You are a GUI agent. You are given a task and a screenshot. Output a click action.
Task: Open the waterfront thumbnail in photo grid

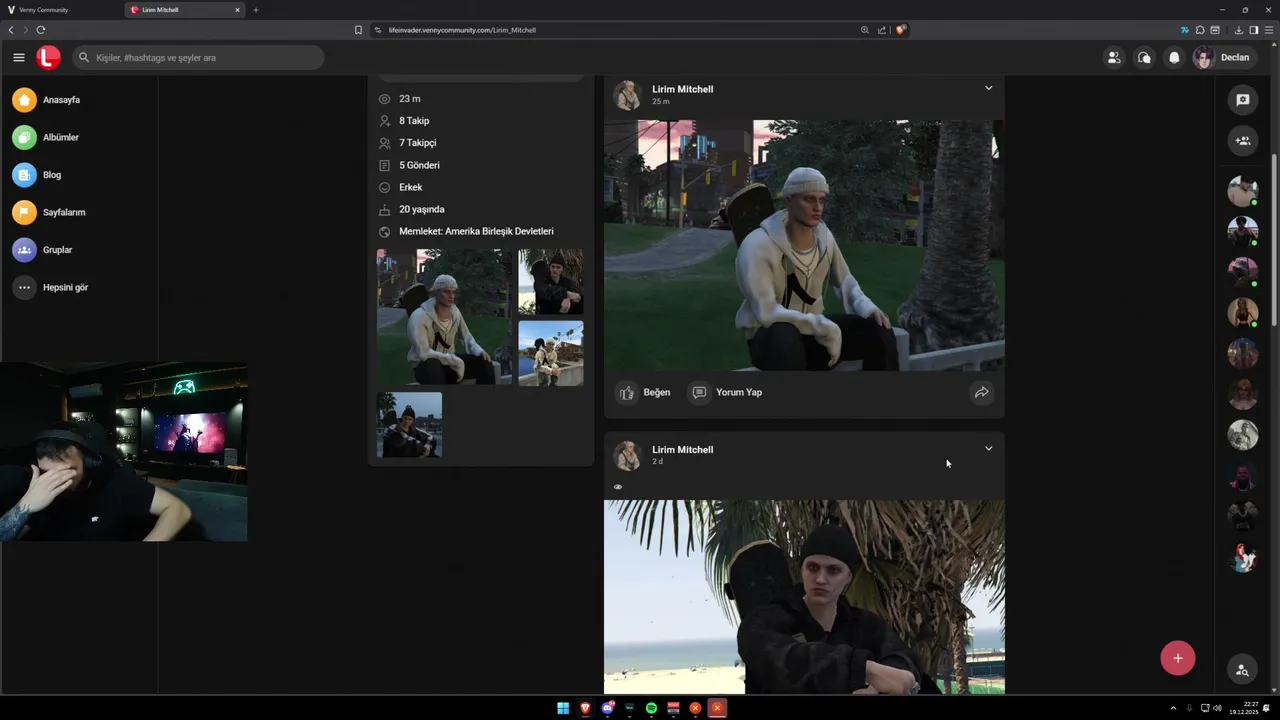[x=550, y=353]
